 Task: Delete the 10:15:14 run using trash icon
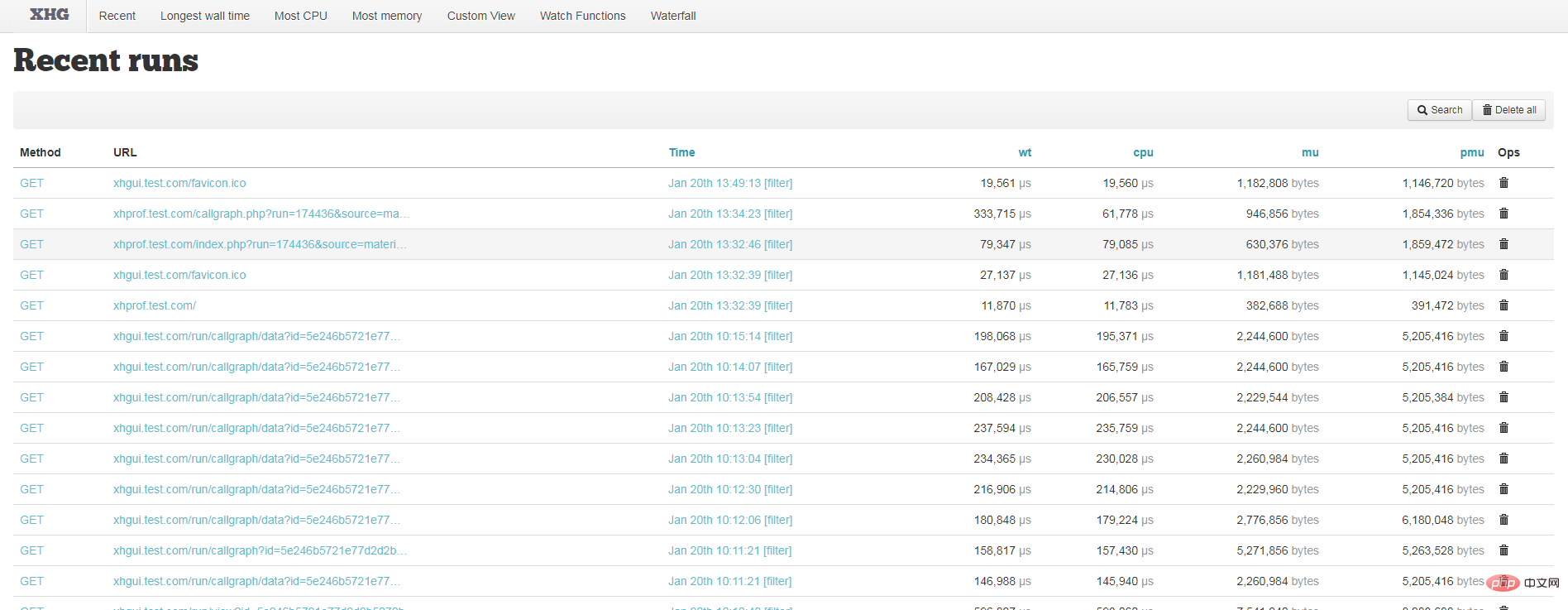click(1503, 336)
